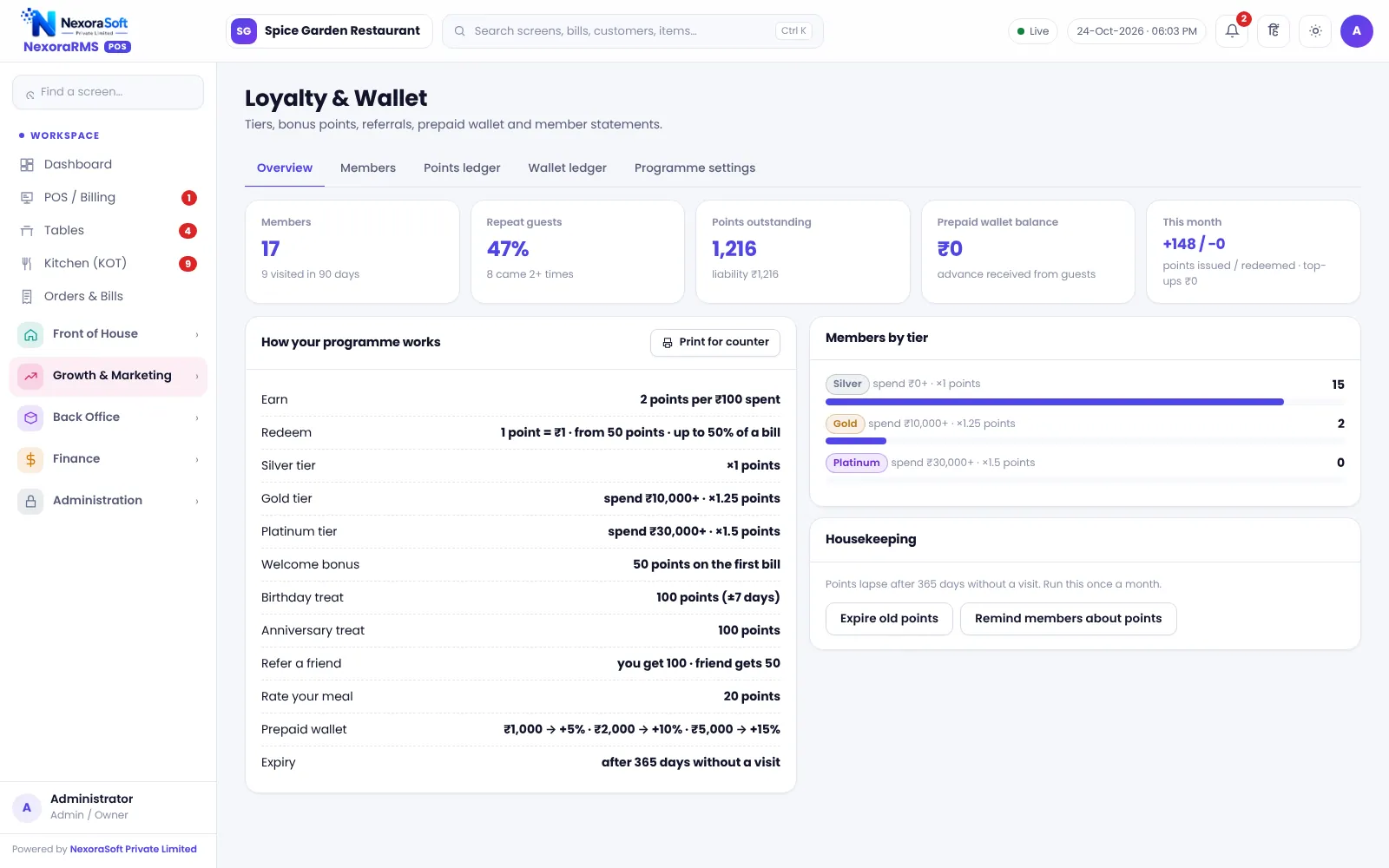Click the Live status indicator
Viewport: 1389px width, 868px height.
click(1033, 31)
